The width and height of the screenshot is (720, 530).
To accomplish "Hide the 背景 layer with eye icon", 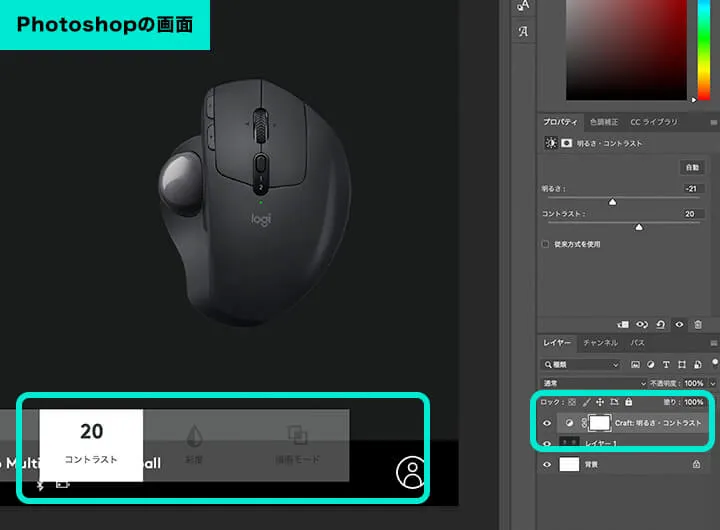I will click(547, 465).
